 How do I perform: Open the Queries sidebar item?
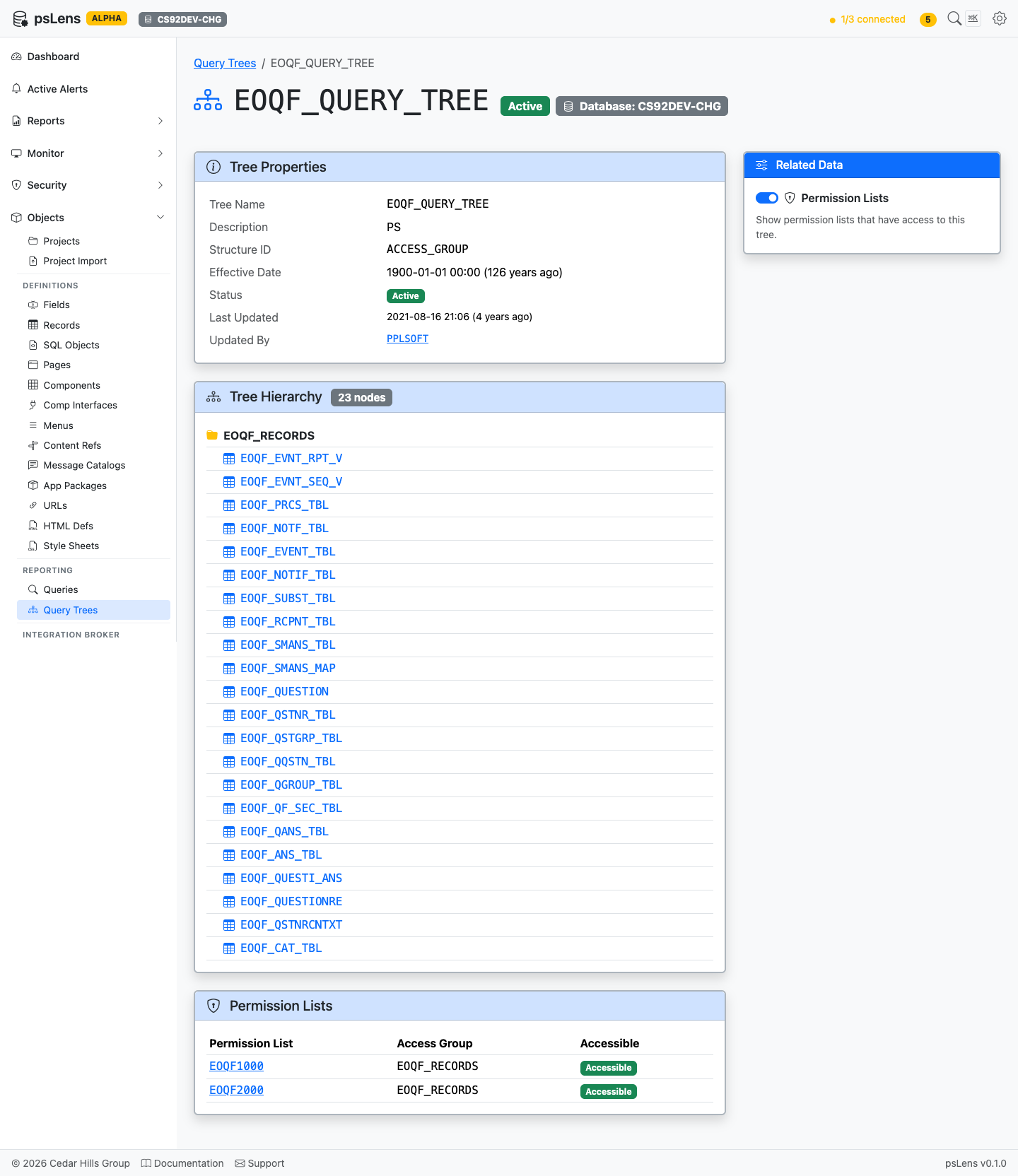tap(93, 589)
